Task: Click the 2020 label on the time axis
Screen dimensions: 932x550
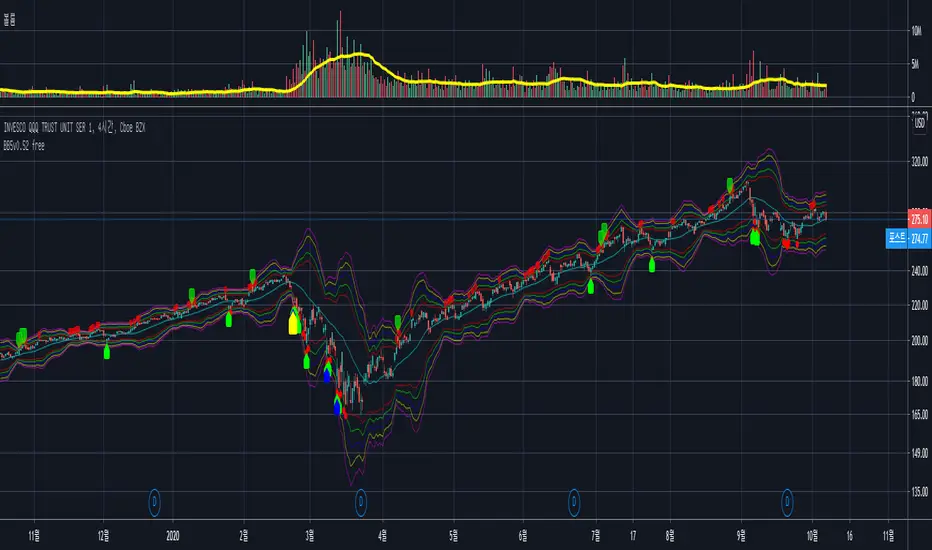Action: (173, 536)
